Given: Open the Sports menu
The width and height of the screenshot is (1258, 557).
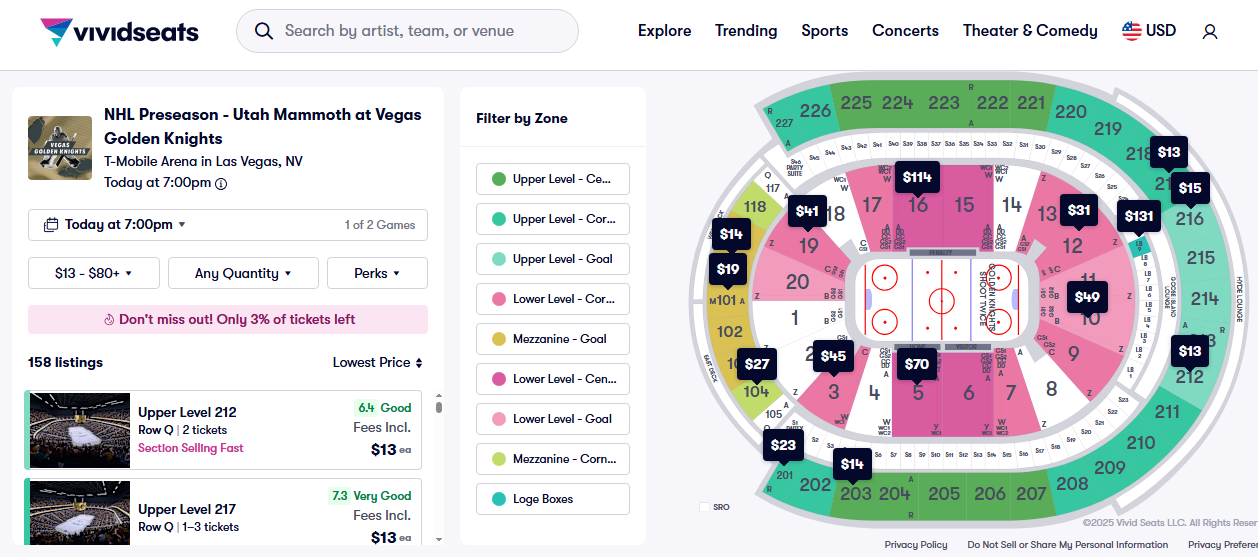Looking at the screenshot, I should pyautogui.click(x=824, y=31).
